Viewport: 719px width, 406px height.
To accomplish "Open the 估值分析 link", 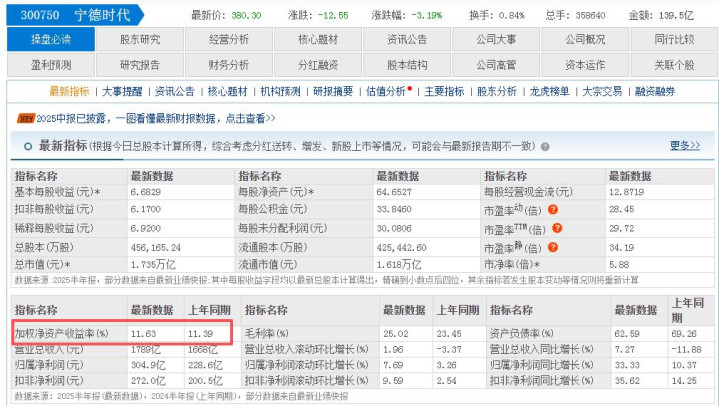I will pyautogui.click(x=386, y=91).
